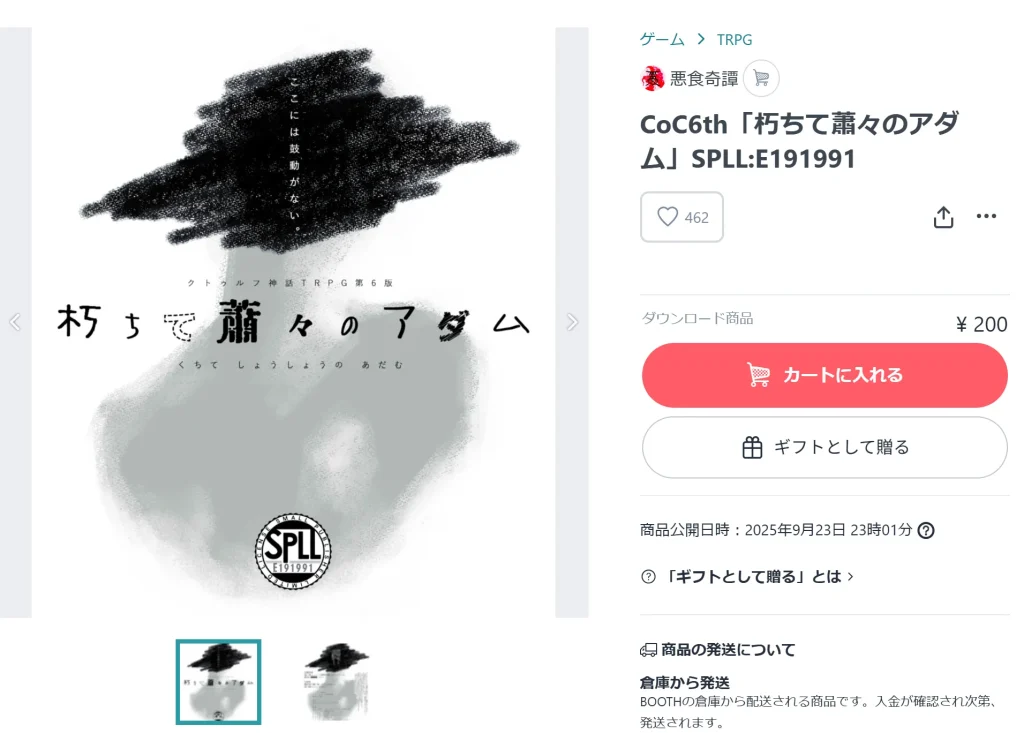Open the share upload icon

[943, 217]
